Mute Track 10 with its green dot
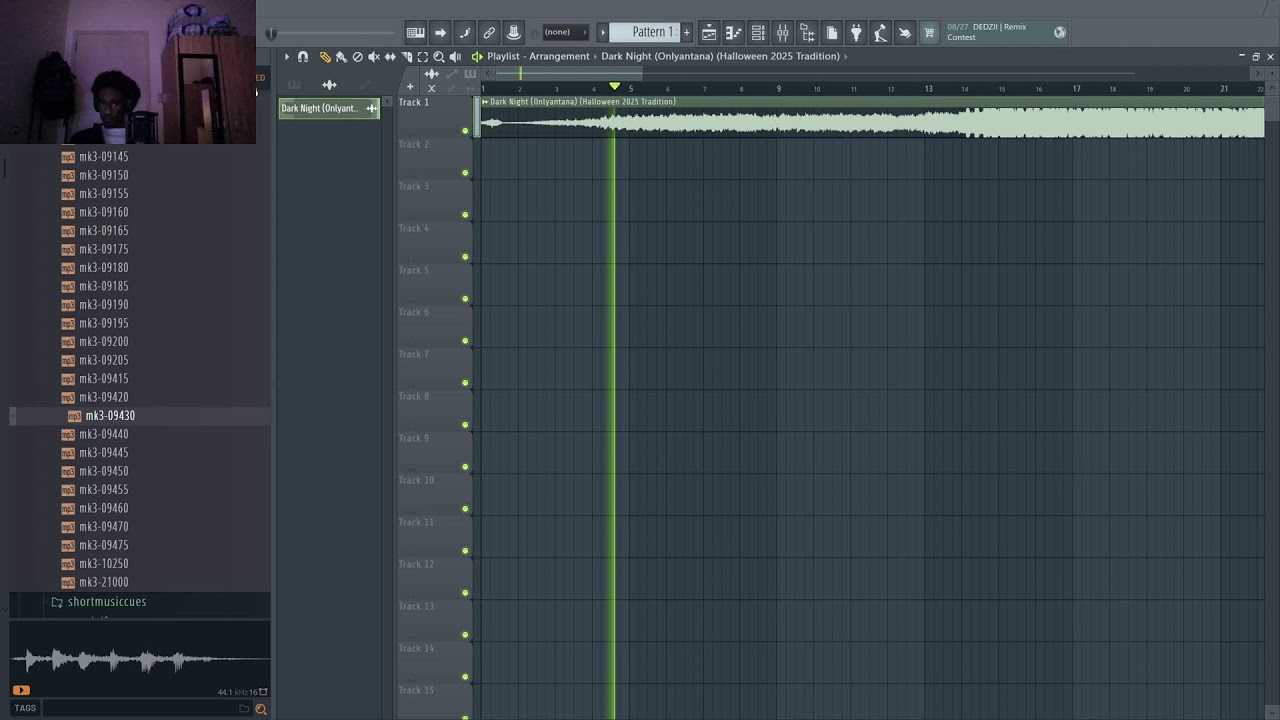Viewport: 1280px width, 720px height. (465, 509)
